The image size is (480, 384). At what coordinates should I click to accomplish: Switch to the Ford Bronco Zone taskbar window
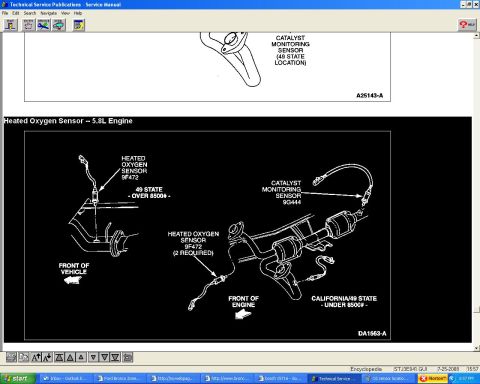[119, 379]
